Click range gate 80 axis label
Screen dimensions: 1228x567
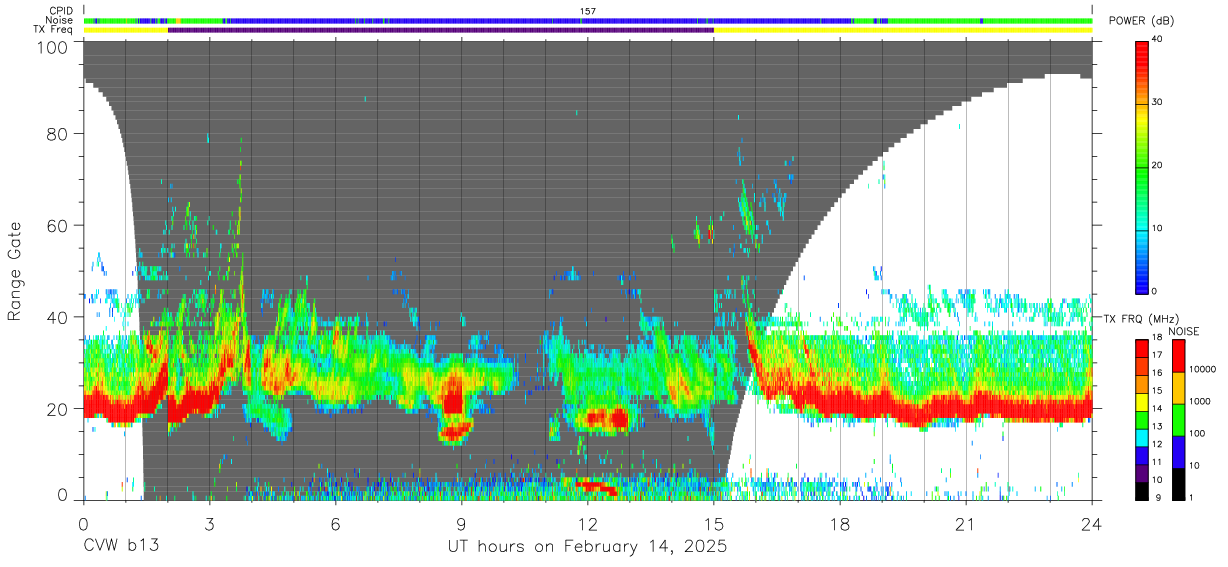58,133
